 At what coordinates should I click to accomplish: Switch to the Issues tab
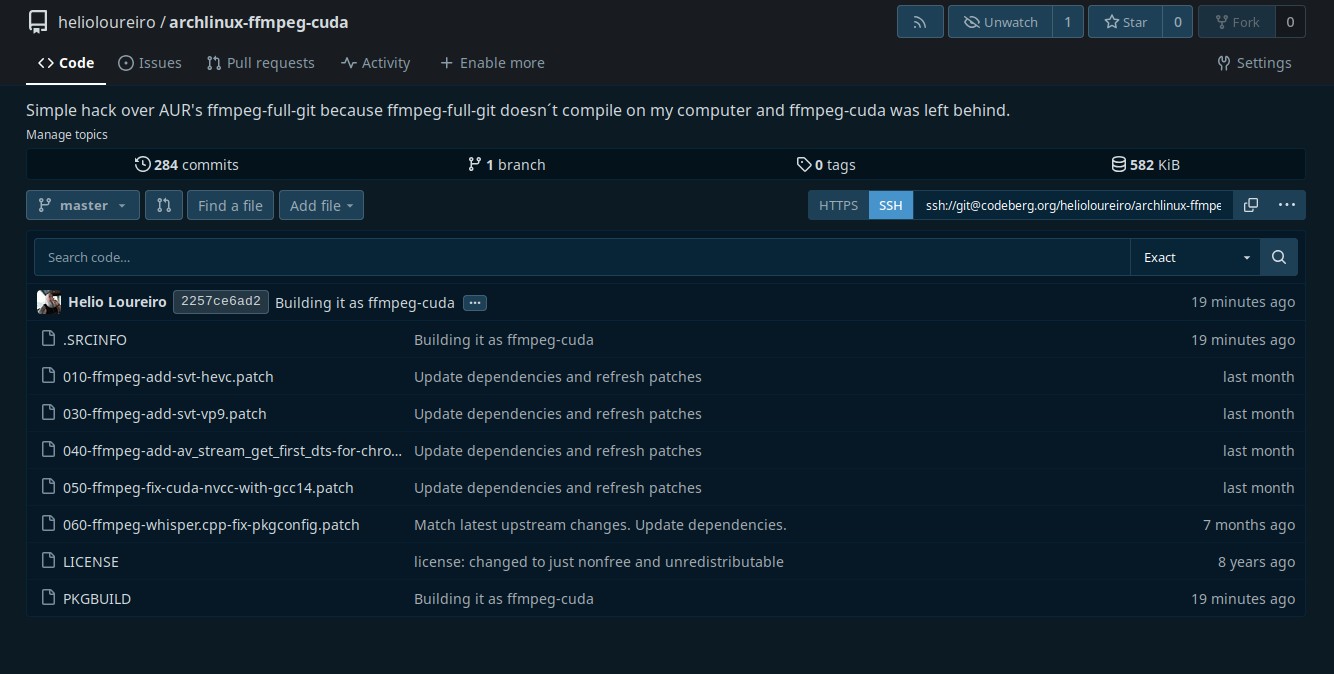click(x=150, y=63)
